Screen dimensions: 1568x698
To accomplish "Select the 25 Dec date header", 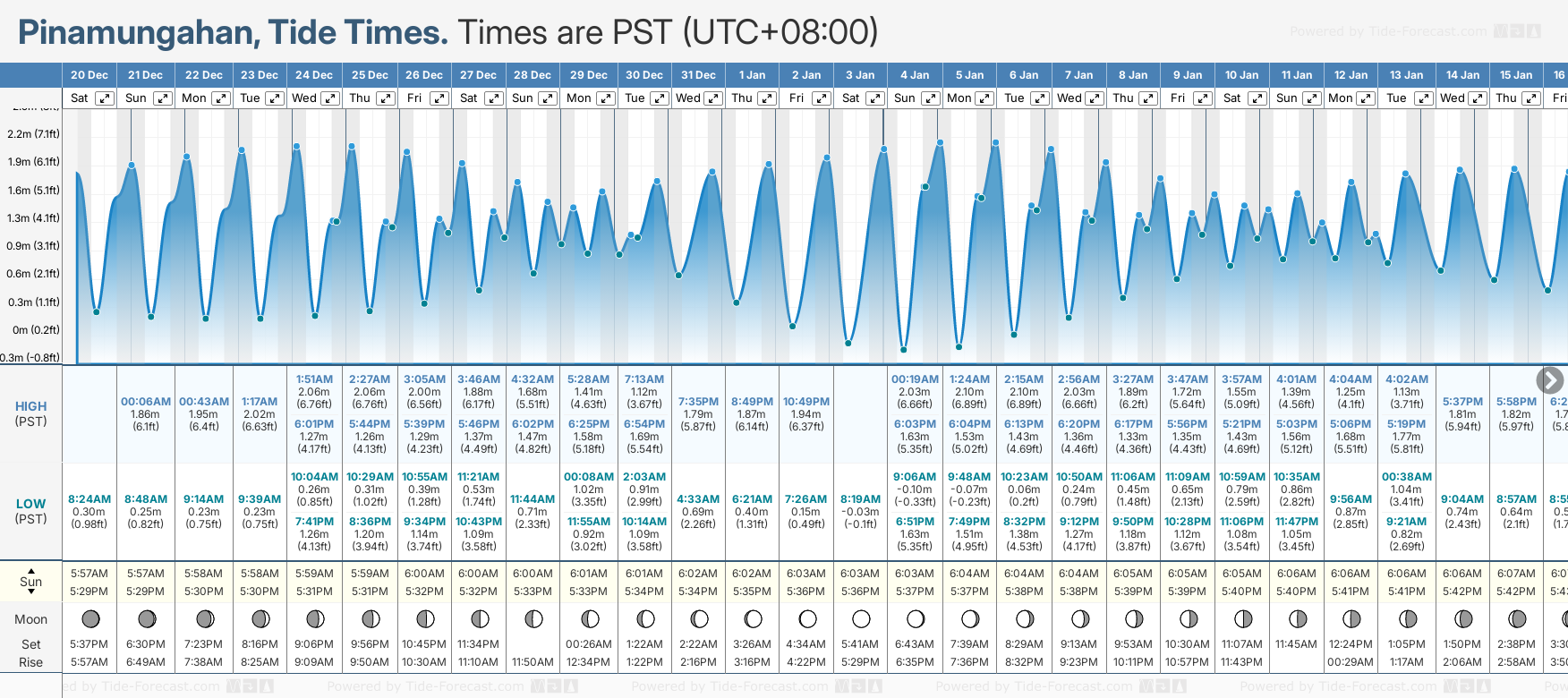I will point(370,75).
